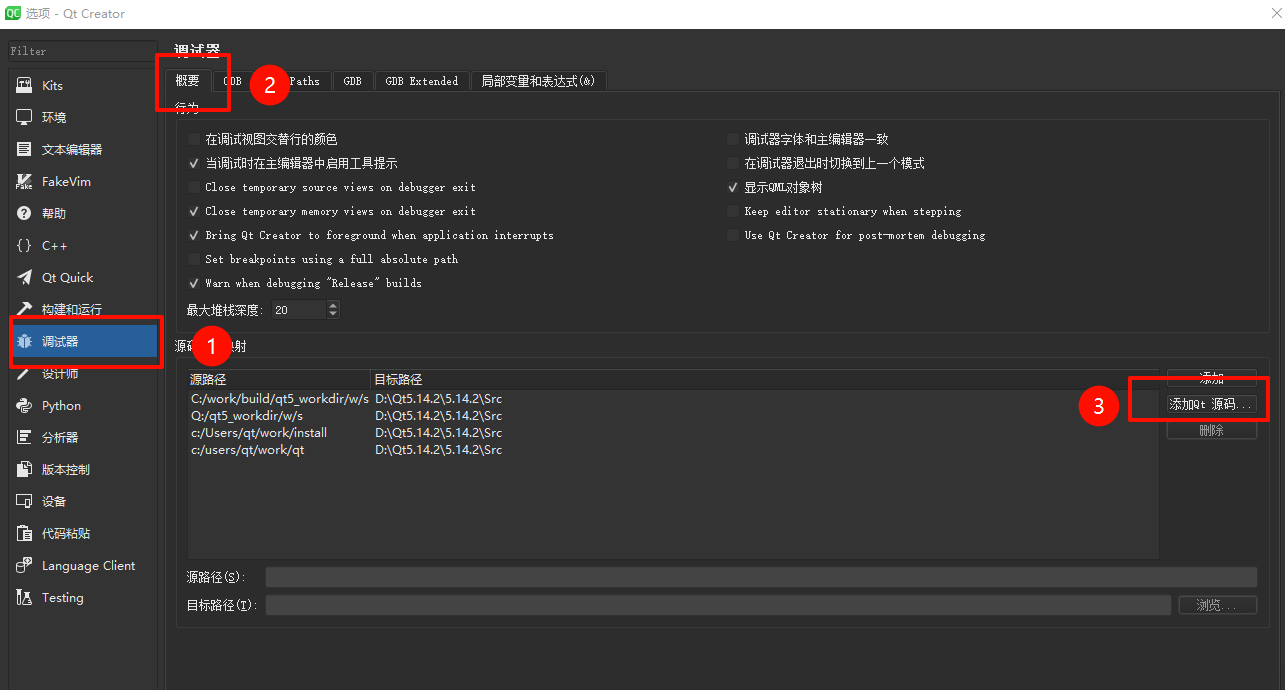Click the 目标路径 column header
The image size is (1285, 690).
(x=765, y=380)
